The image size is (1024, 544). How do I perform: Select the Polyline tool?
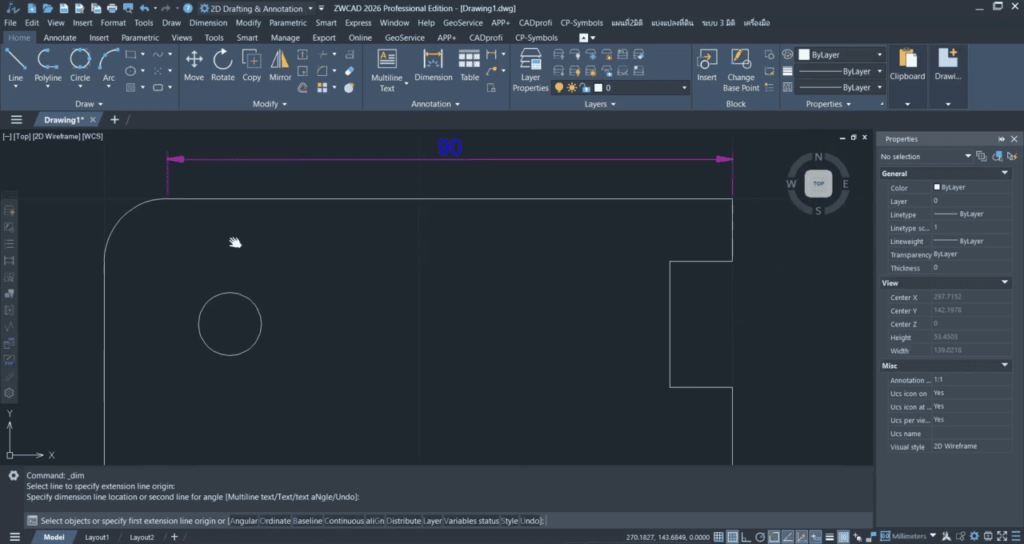point(48,65)
